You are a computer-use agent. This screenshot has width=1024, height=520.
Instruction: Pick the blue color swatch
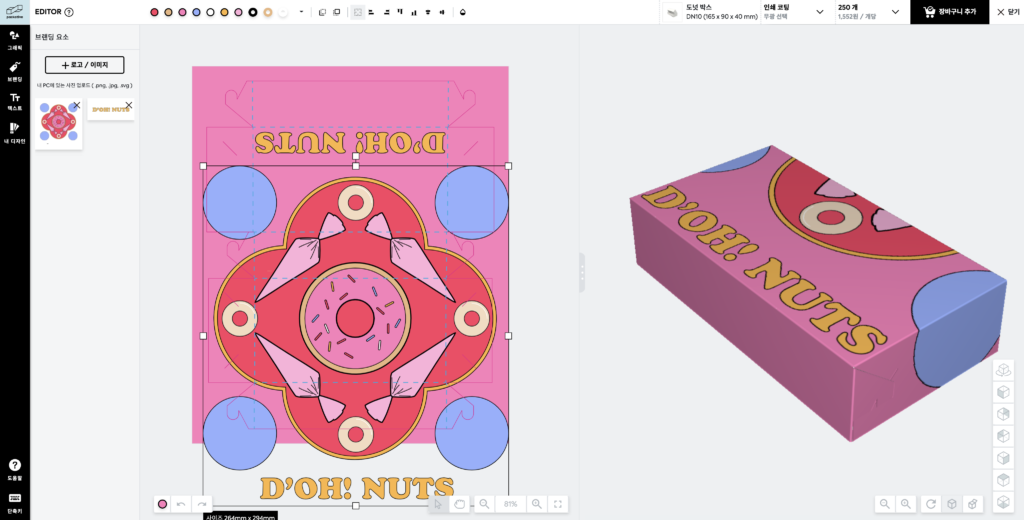click(x=197, y=12)
